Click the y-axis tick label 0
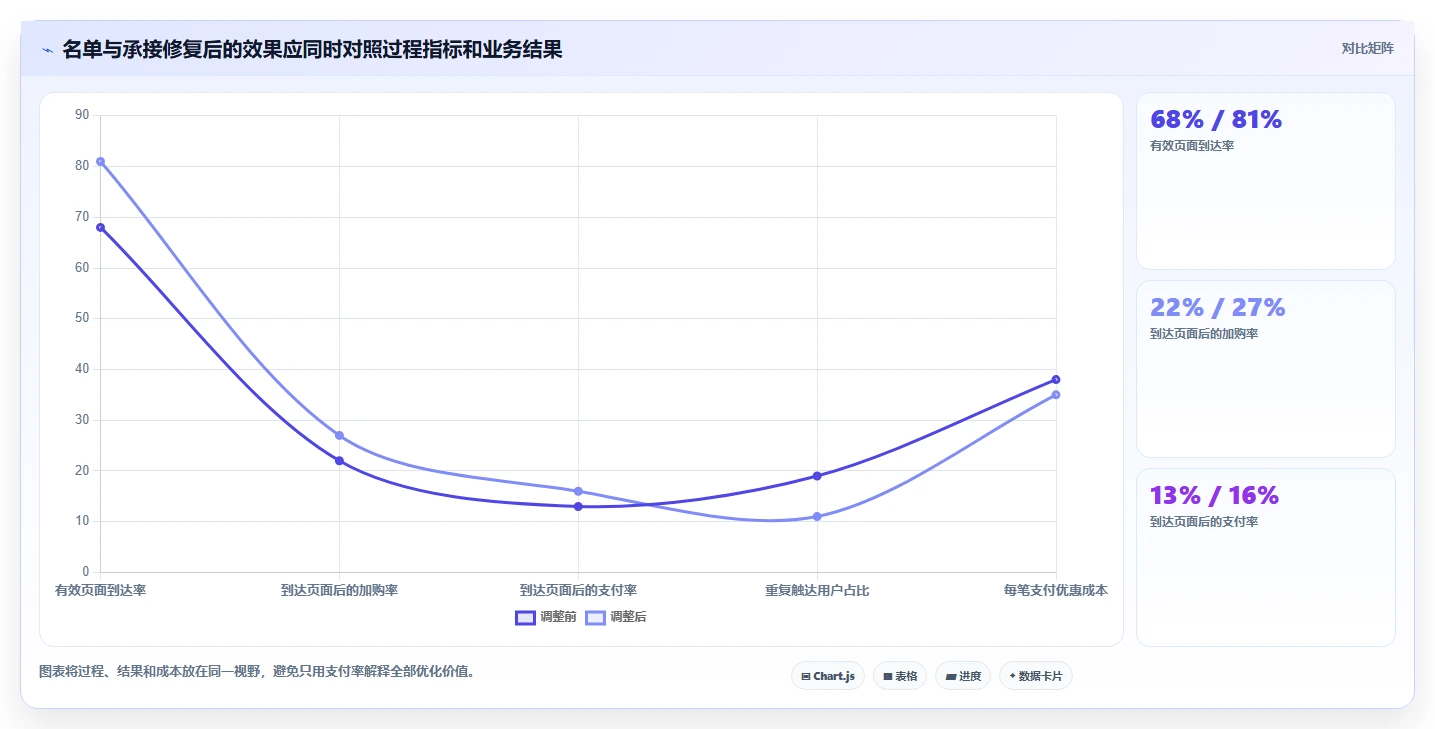The height and width of the screenshot is (729, 1435). (x=86, y=572)
